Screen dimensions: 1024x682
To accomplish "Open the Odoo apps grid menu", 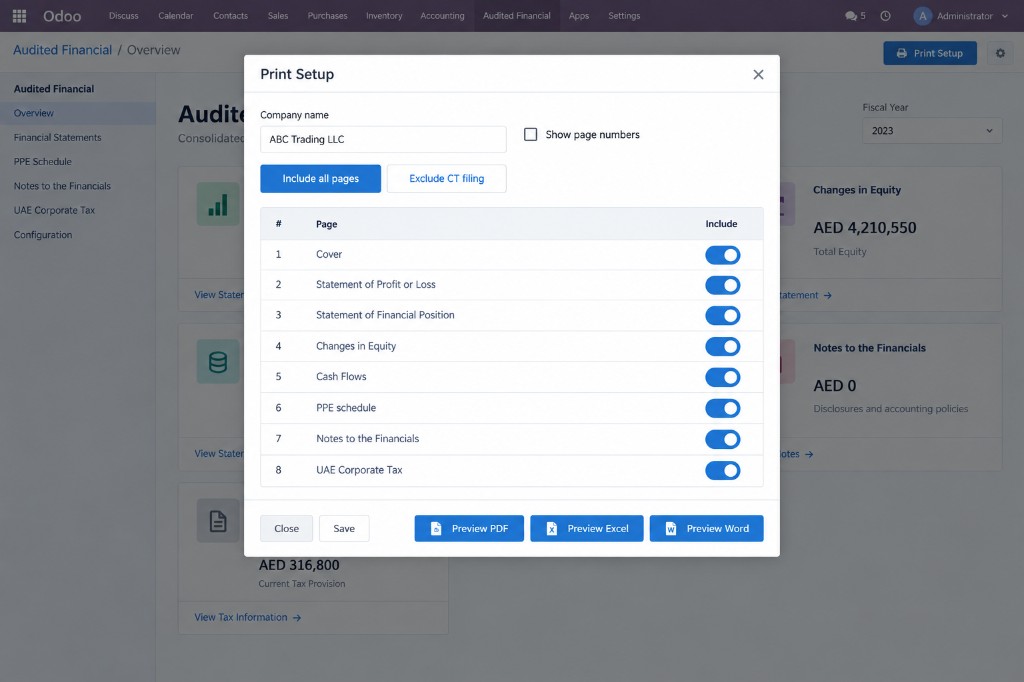I will pyautogui.click(x=20, y=16).
